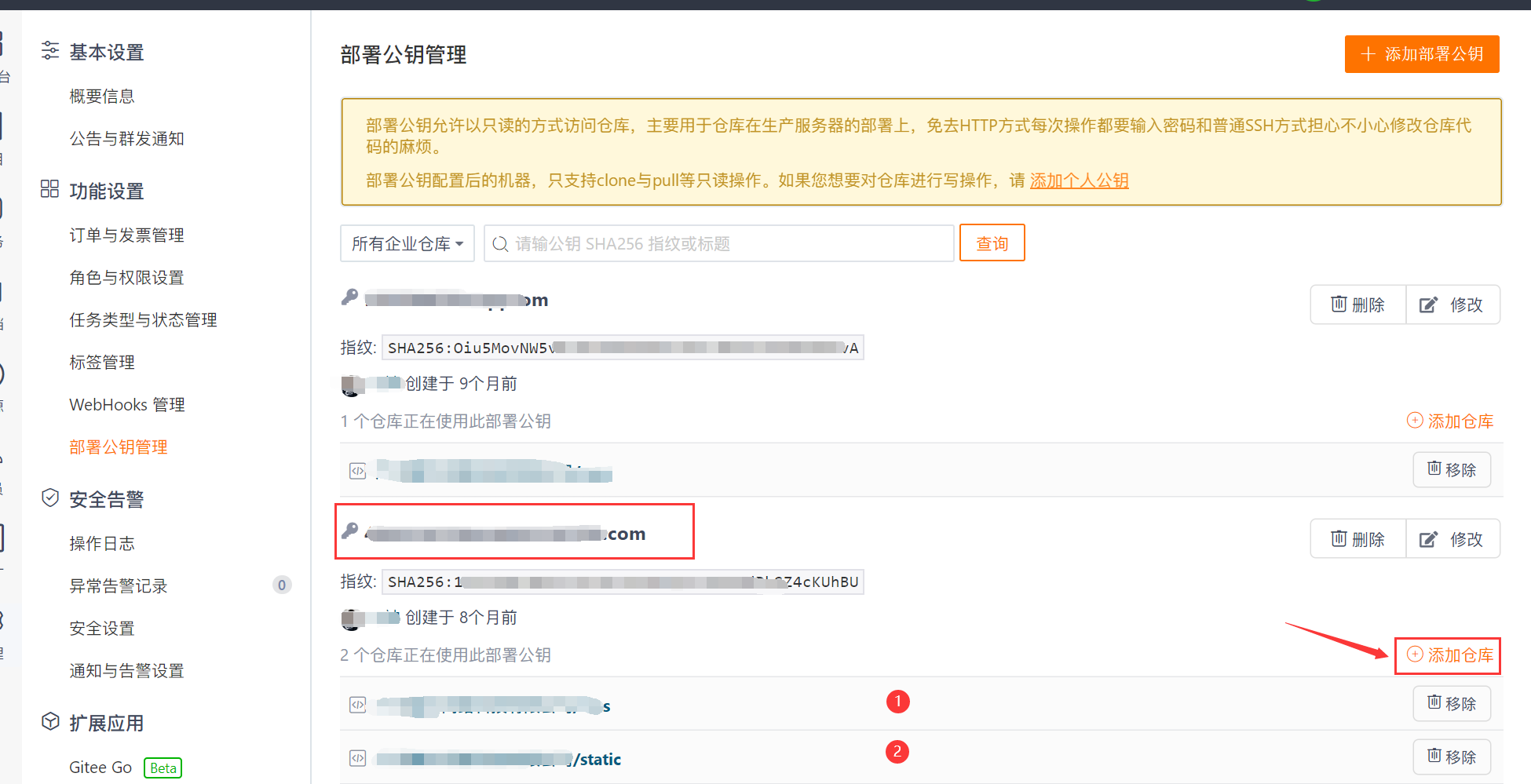This screenshot has width=1531, height=784.
Task: Click the magnifier icon inside the search field
Action: pyautogui.click(x=500, y=243)
